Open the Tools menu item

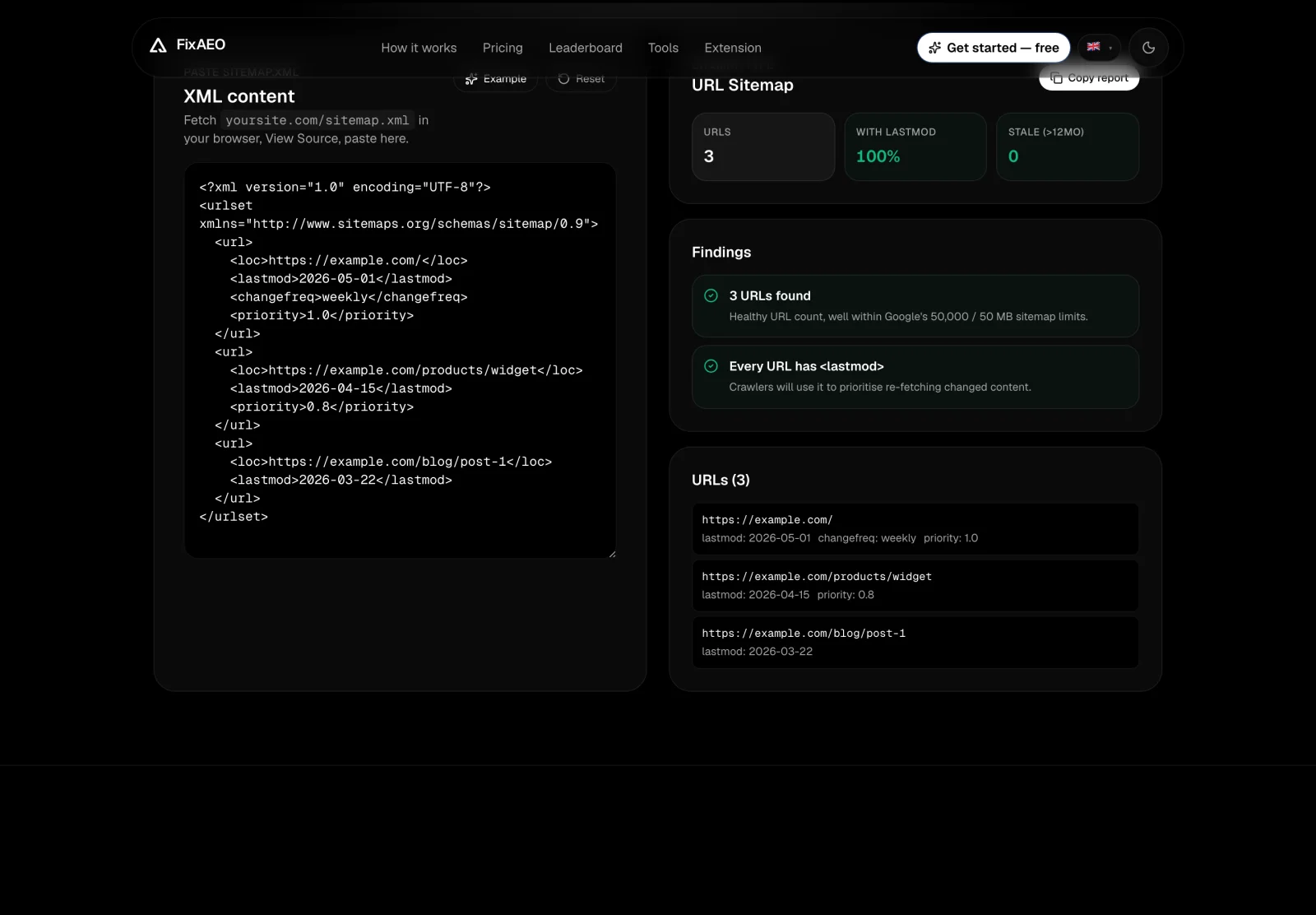coord(663,48)
